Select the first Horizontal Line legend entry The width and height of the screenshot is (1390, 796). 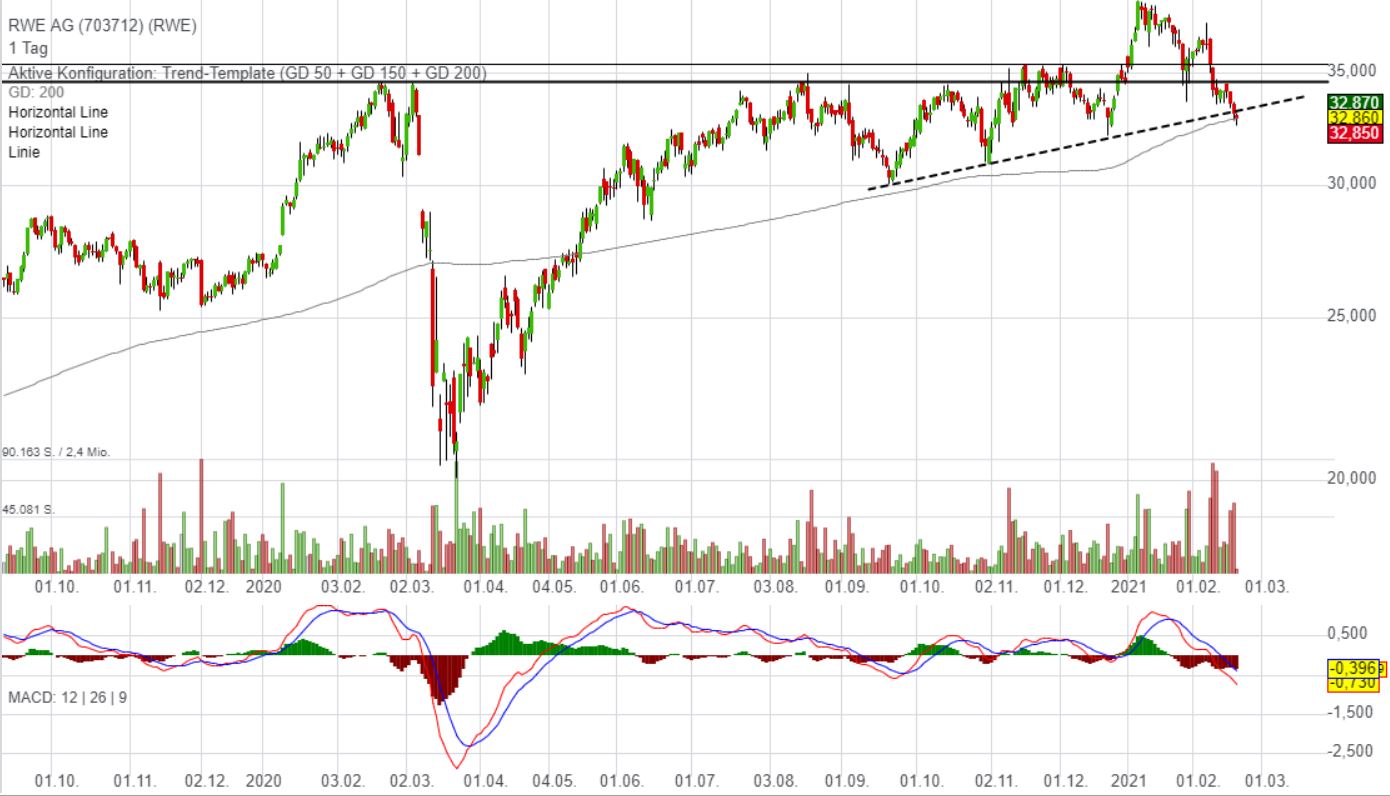point(58,112)
